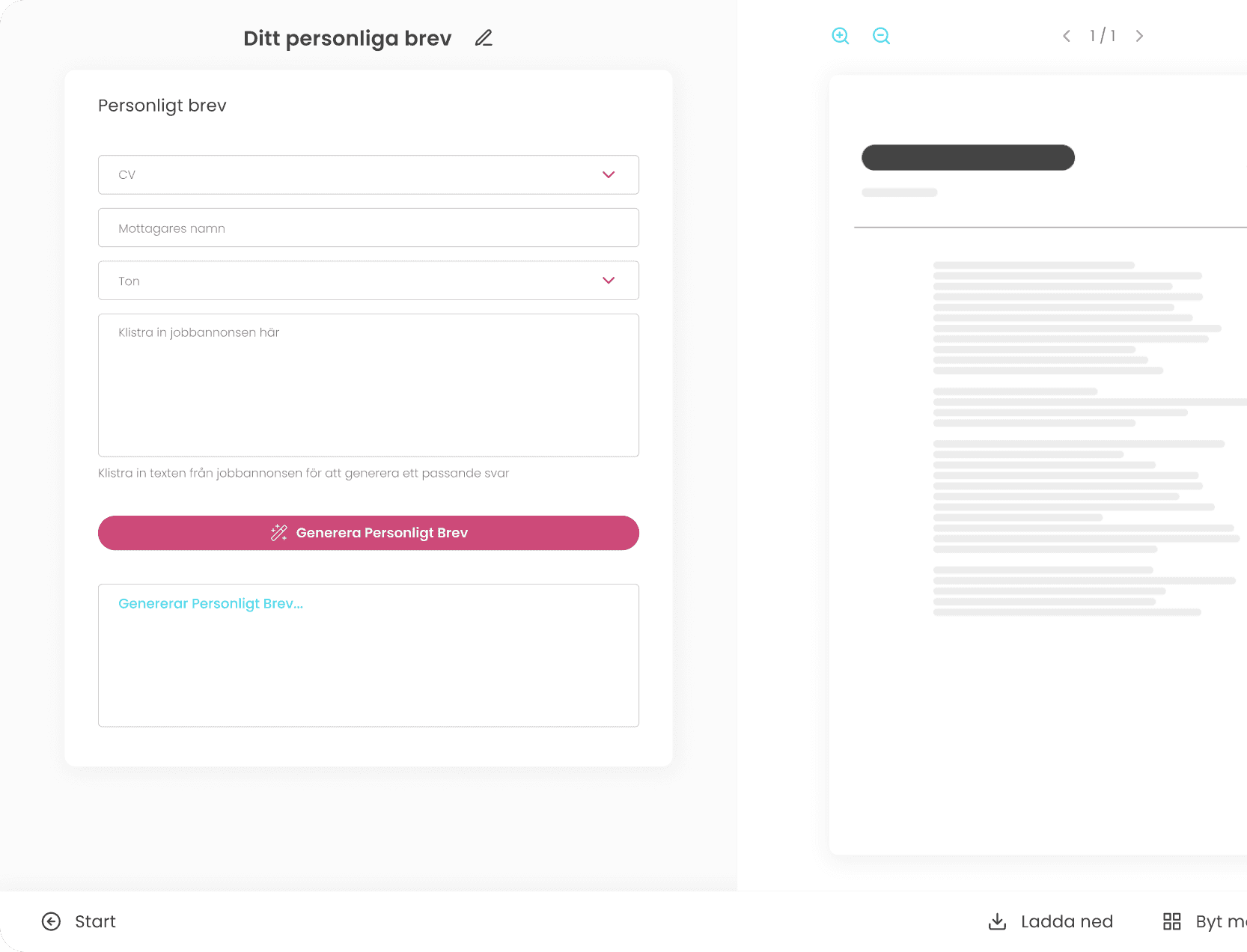Go to next preview page
1247x952 pixels.
[x=1139, y=36]
